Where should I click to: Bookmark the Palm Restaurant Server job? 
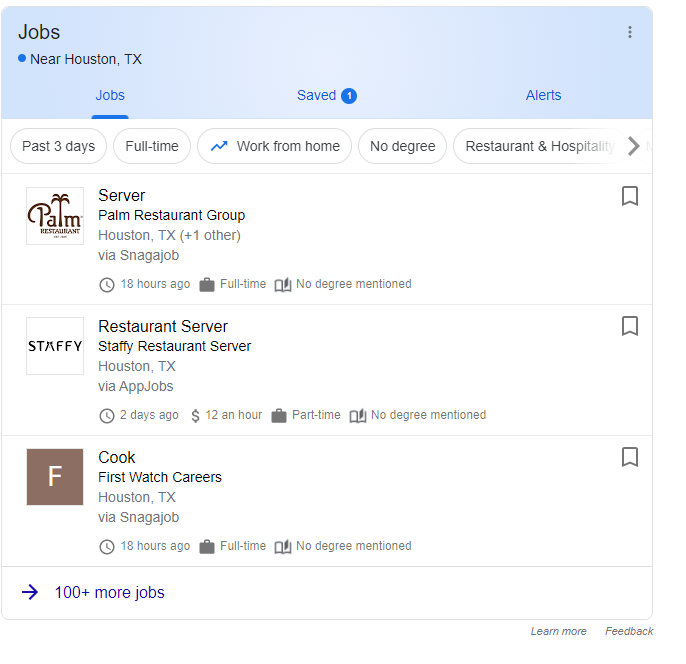tap(630, 196)
